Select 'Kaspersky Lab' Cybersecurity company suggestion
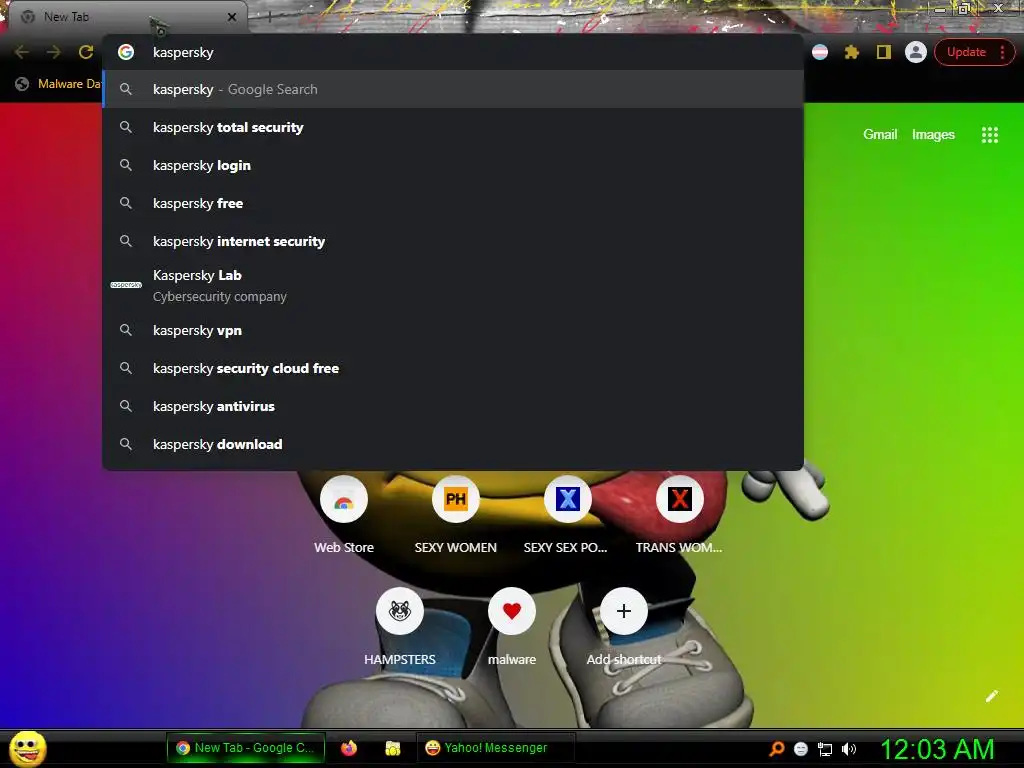Screen dimensions: 1024x768 (453, 285)
